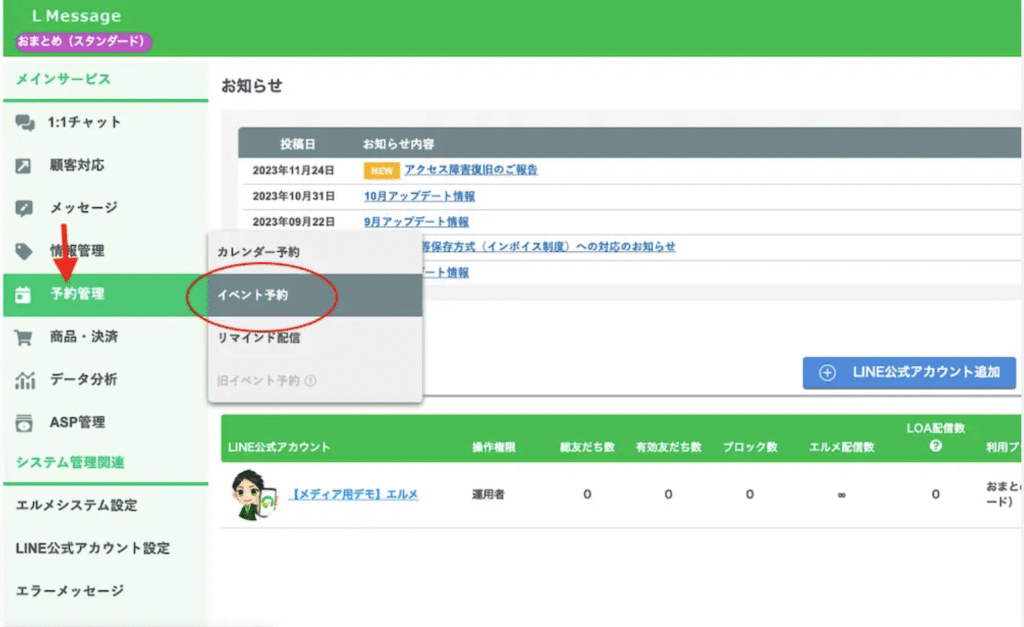Click the 情報管理 tag icon
Screen dimensions: 1024x627
point(25,251)
